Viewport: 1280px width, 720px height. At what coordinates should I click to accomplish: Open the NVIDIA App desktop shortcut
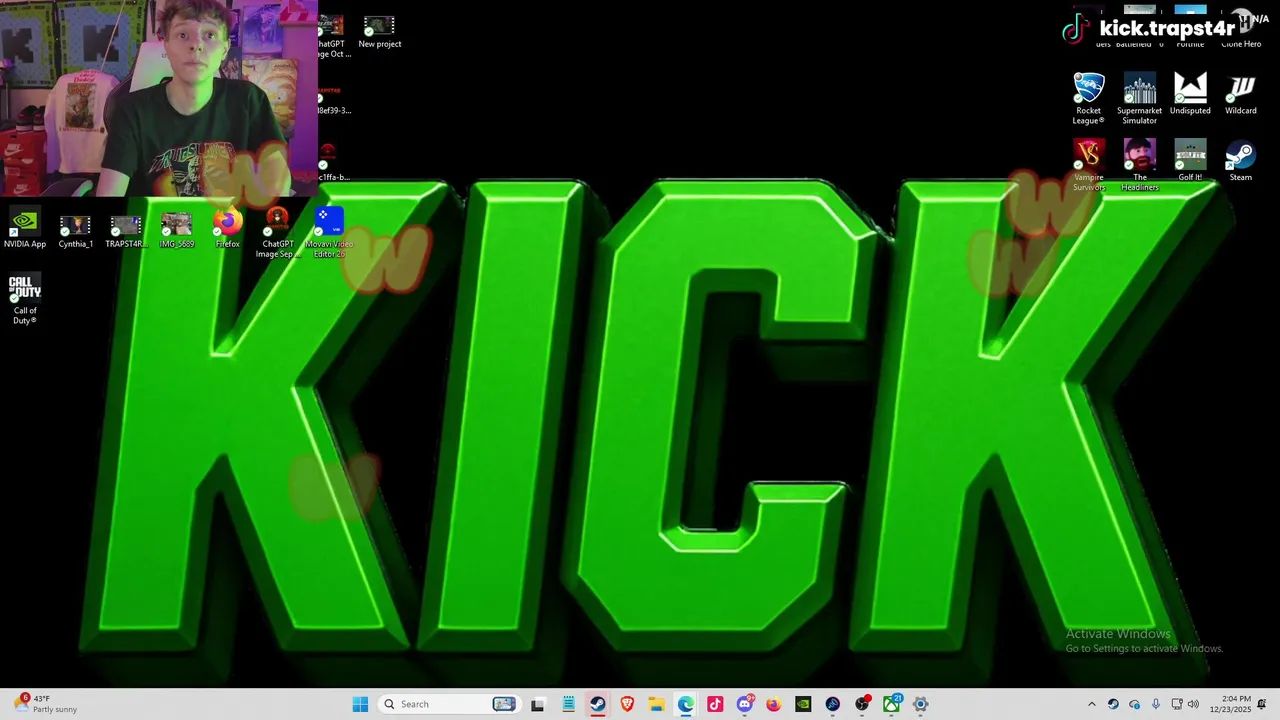coord(25,228)
